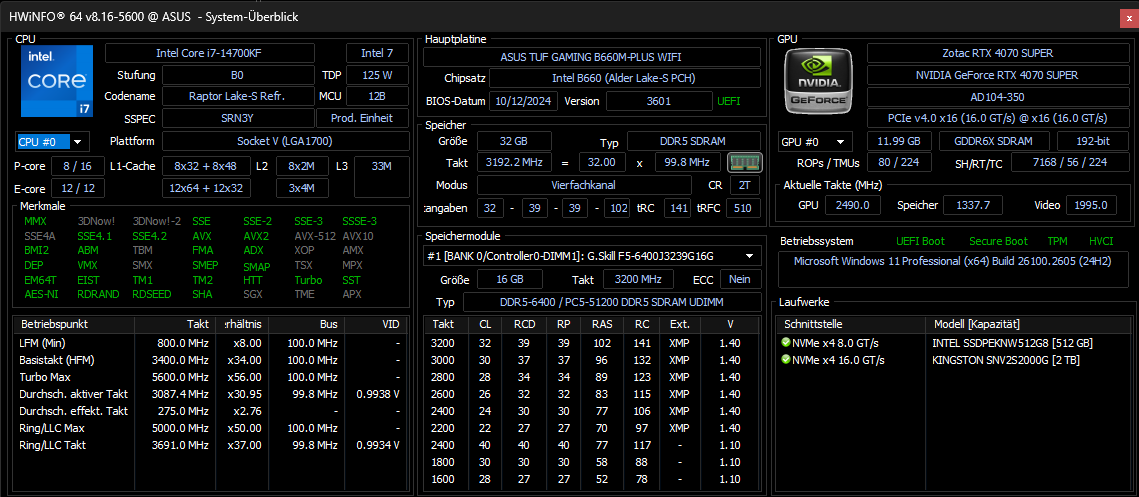Click the green memory module icon
Screen dimensions: 1139x497
click(x=745, y=162)
